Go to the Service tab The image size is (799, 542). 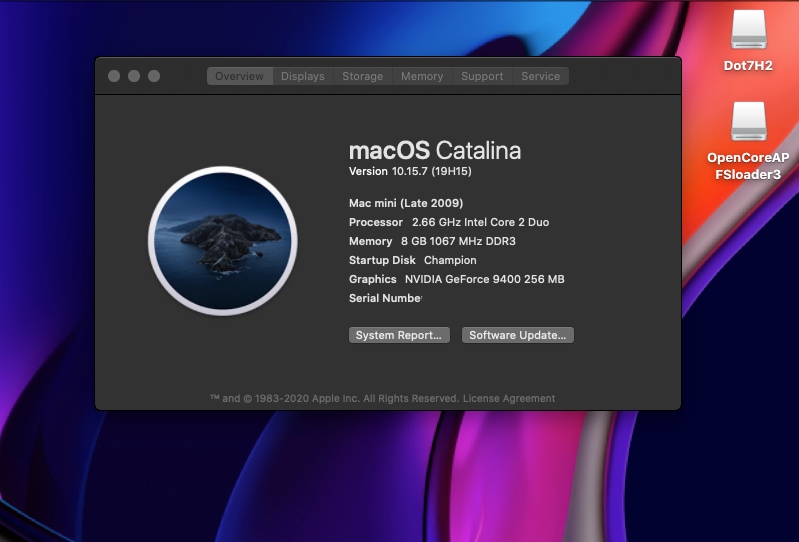pos(541,76)
